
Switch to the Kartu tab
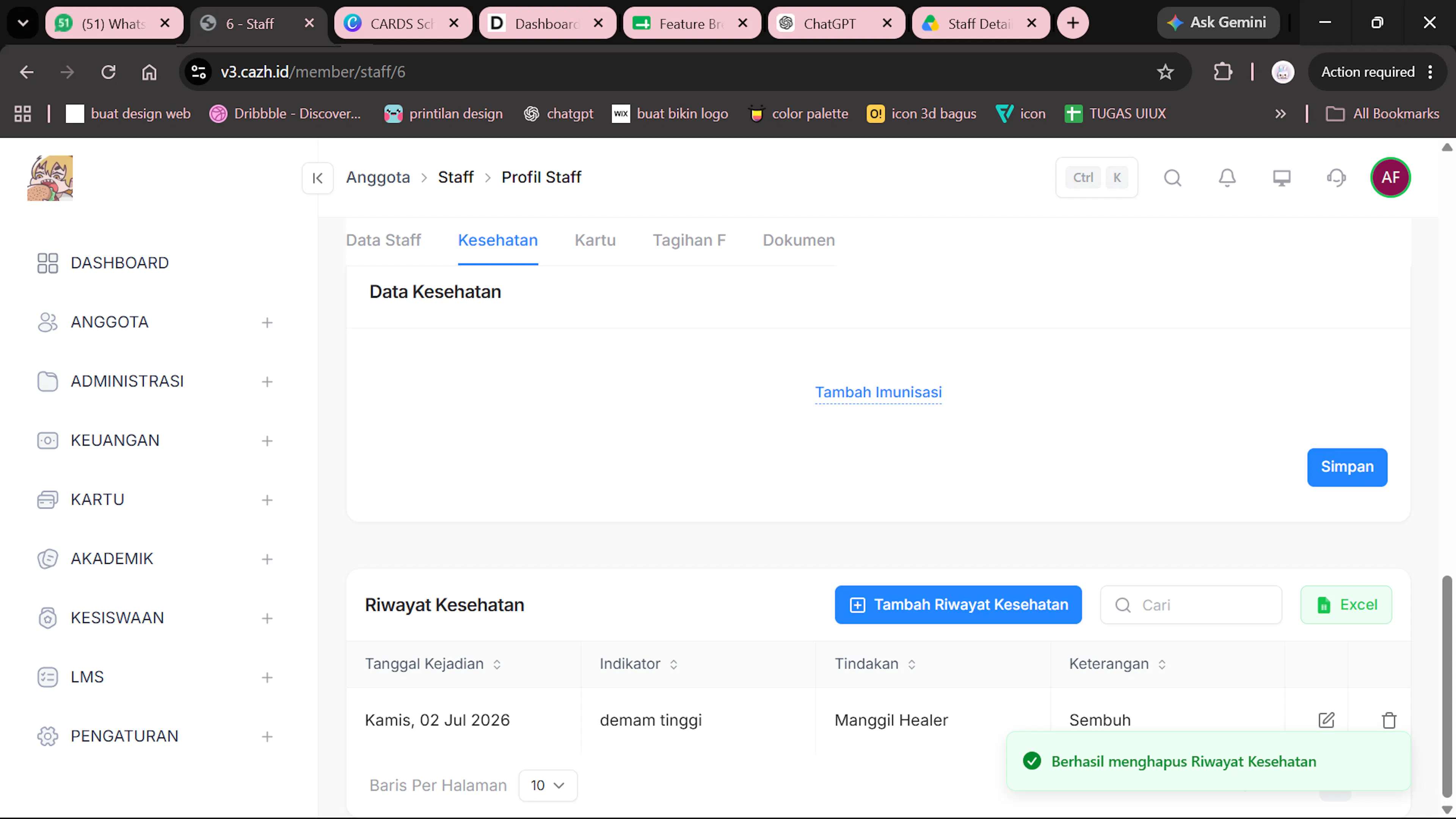pos(595,240)
